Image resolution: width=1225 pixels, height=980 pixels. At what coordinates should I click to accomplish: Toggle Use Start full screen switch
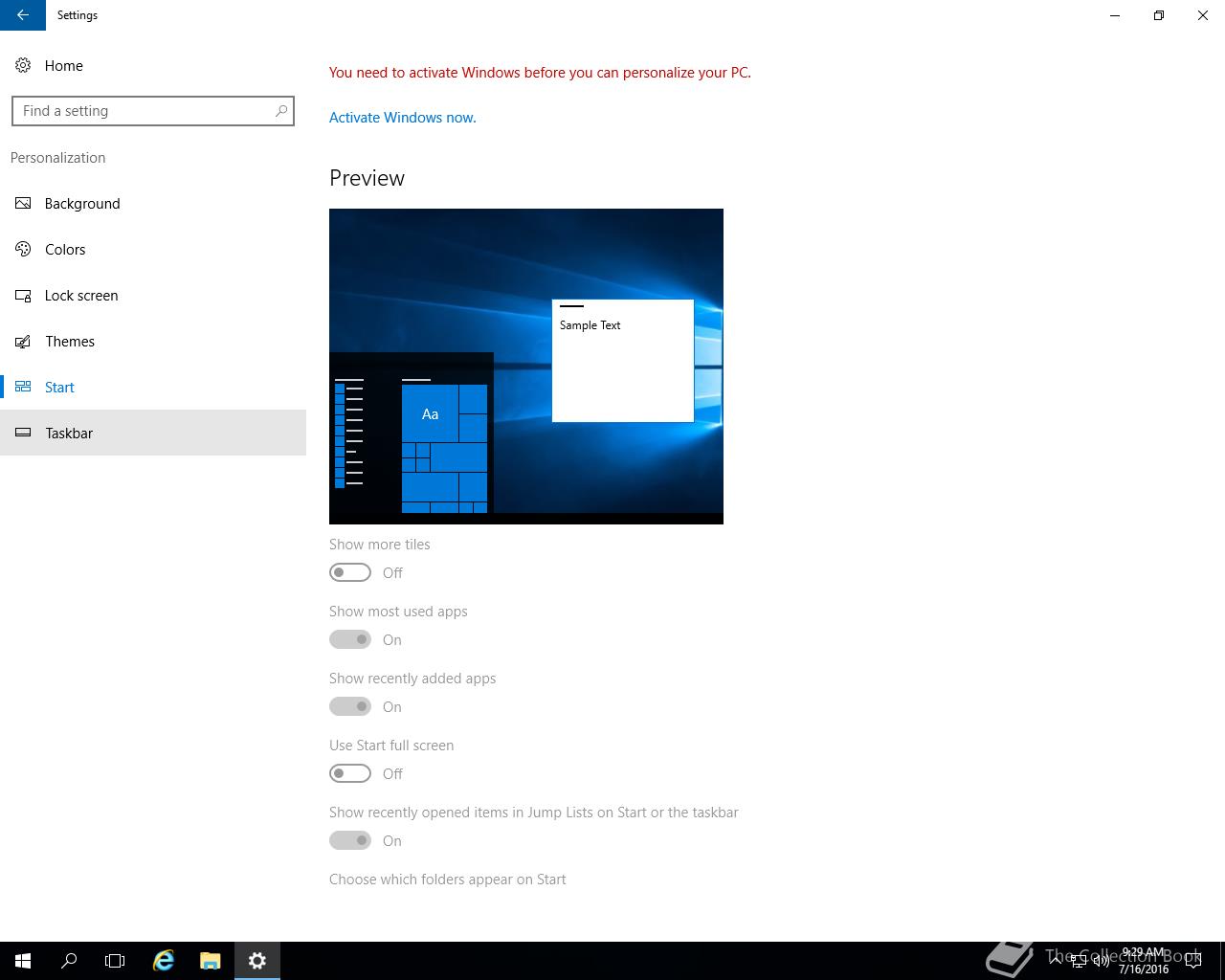350,773
